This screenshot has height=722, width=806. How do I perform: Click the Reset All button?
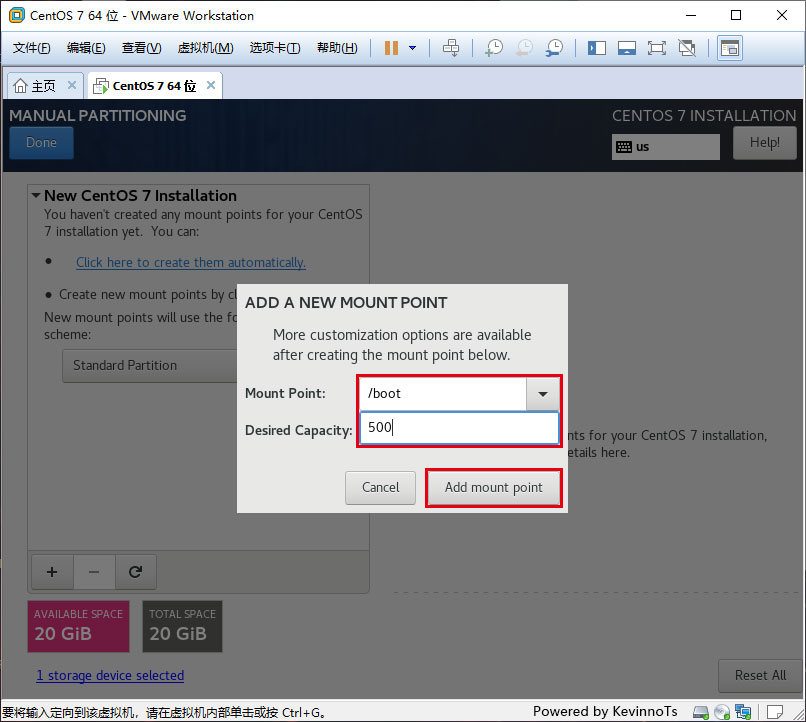point(760,675)
